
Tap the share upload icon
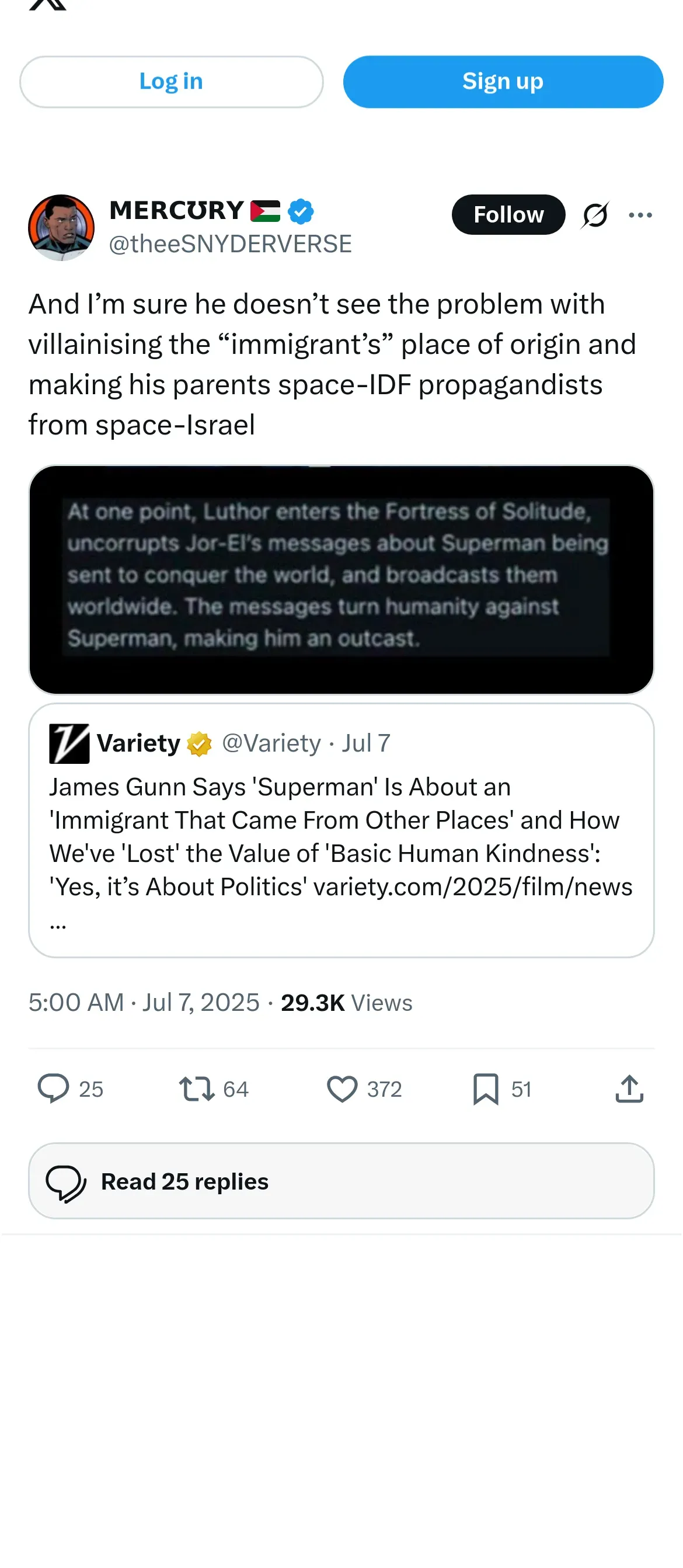(629, 1089)
